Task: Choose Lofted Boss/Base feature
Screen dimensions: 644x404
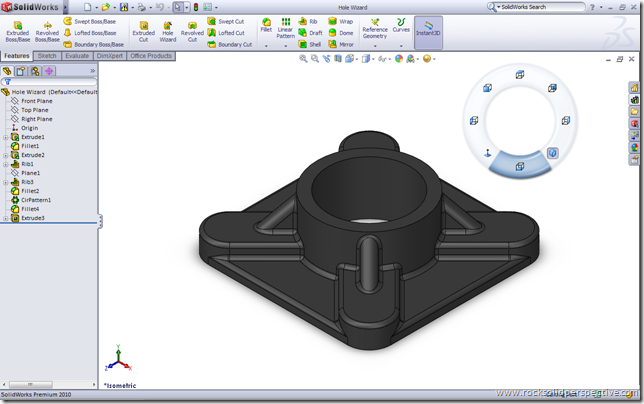Action: [90, 33]
